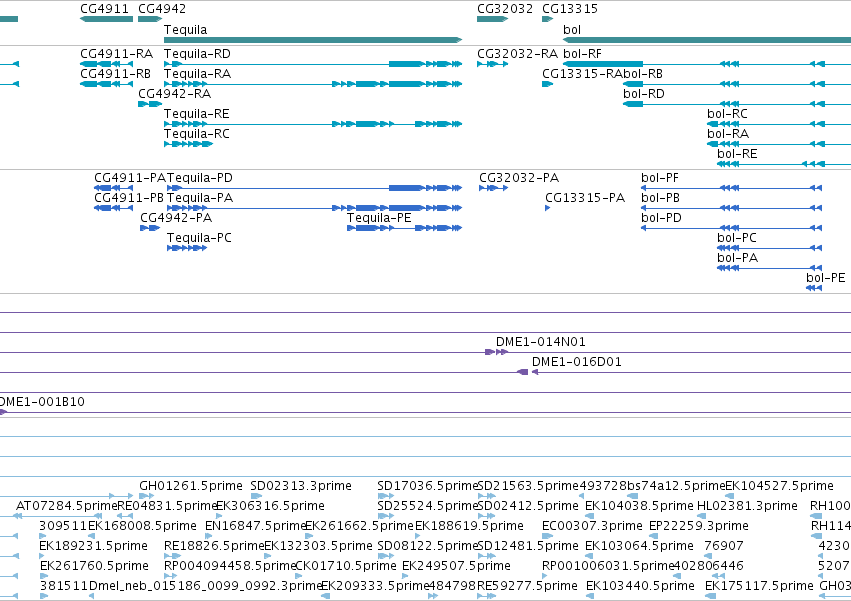Select transcript CG13315-RA

(x=548, y=84)
